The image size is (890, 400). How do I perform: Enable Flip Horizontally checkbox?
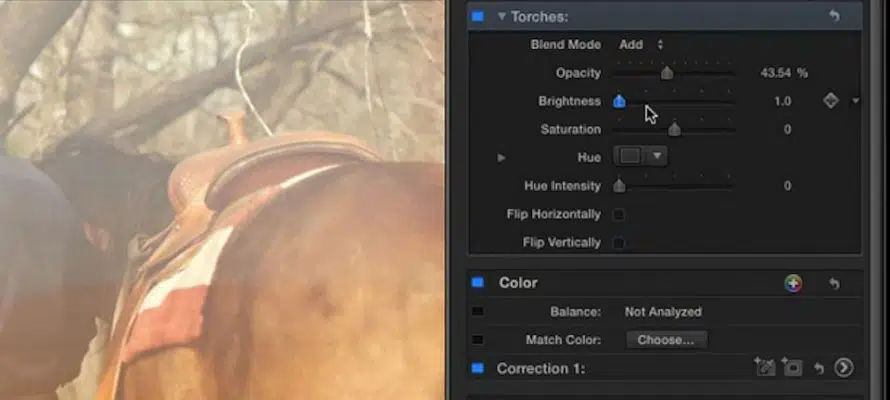coord(619,214)
